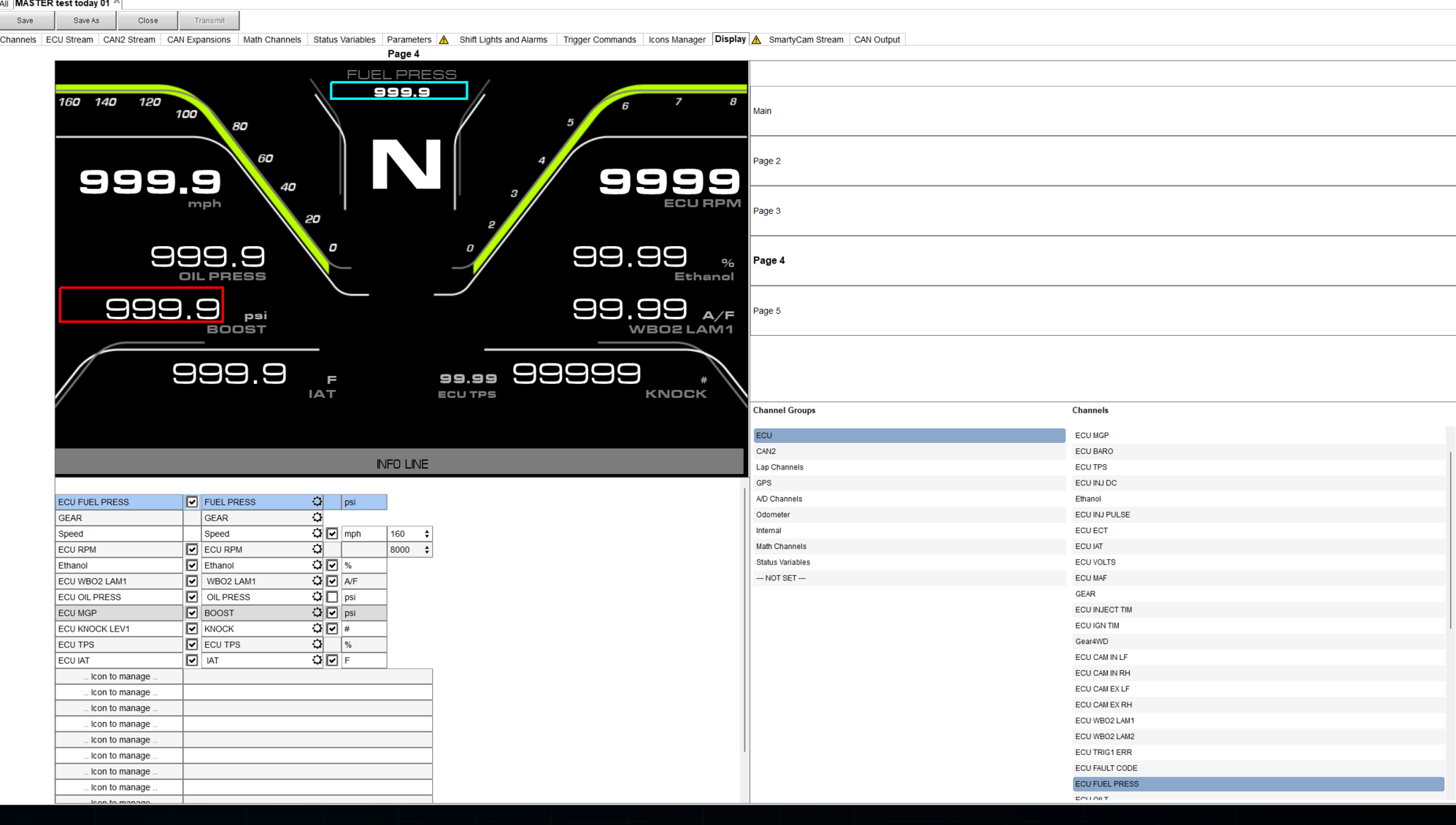Click warning triangle beside Parameters tab
This screenshot has height=825, width=1456.
pyautogui.click(x=444, y=40)
